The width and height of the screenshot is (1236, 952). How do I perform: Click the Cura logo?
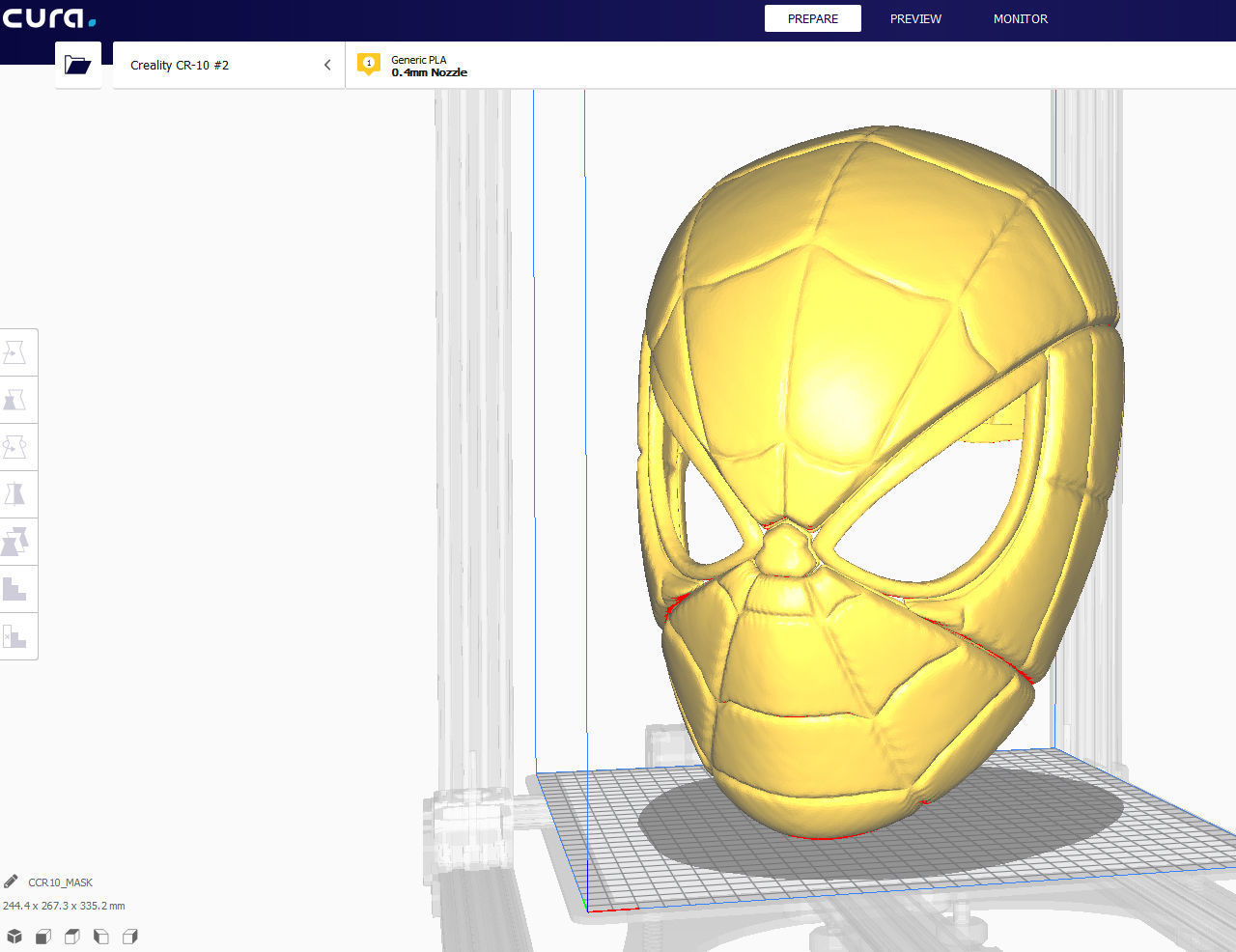[49, 17]
